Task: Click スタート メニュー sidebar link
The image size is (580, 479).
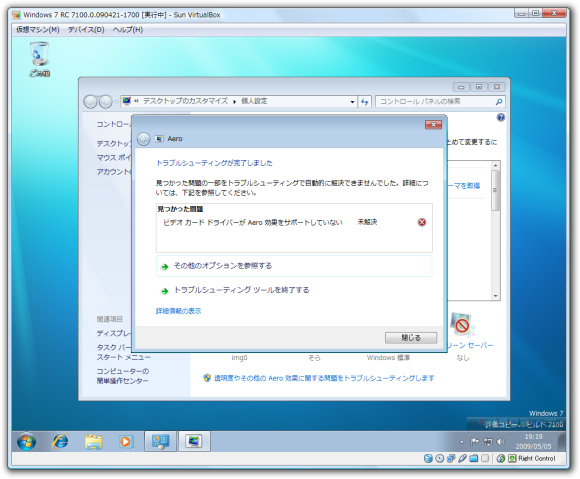Action: point(123,357)
